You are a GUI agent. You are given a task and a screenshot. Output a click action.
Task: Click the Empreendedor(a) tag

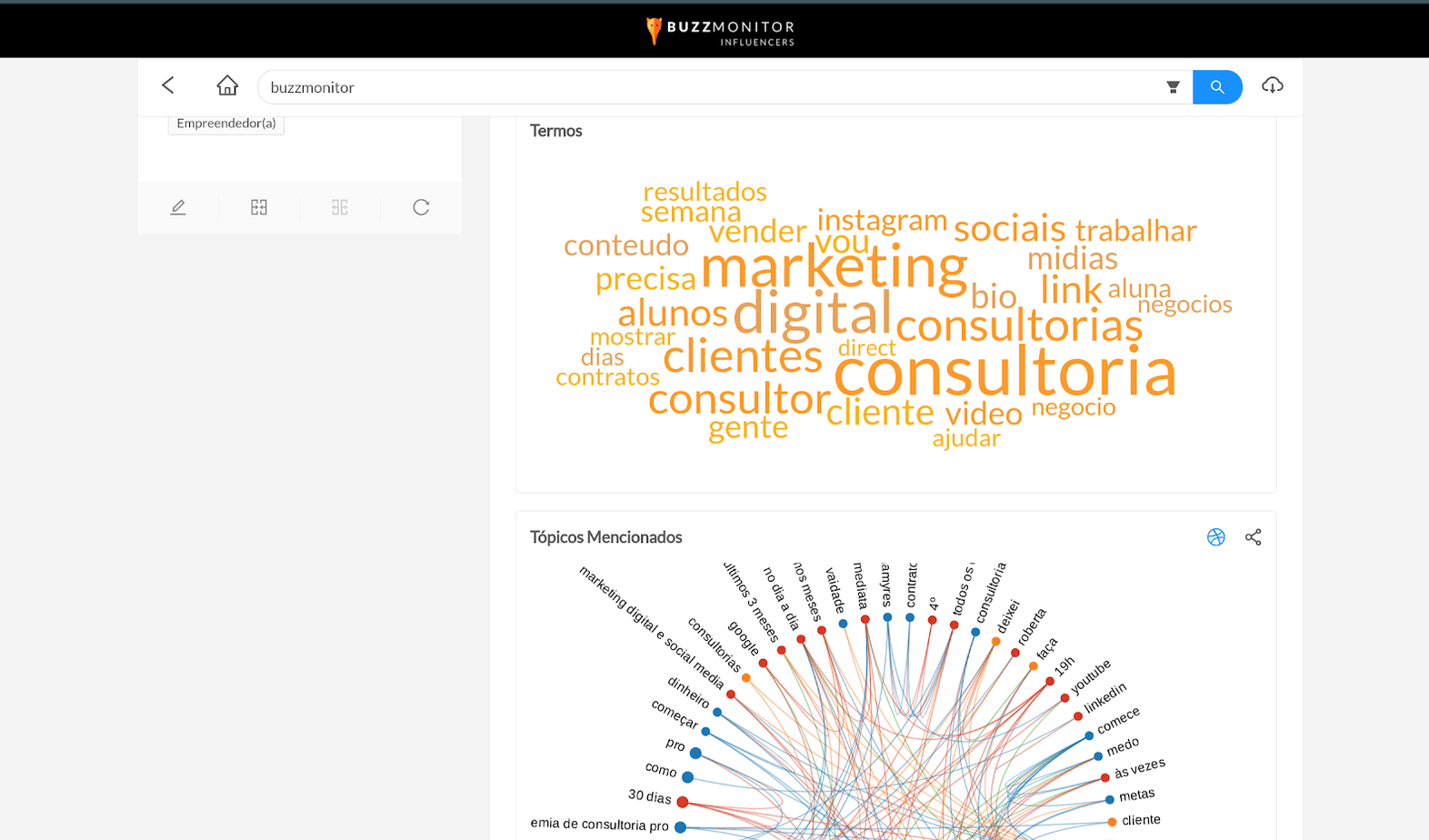pos(226,124)
